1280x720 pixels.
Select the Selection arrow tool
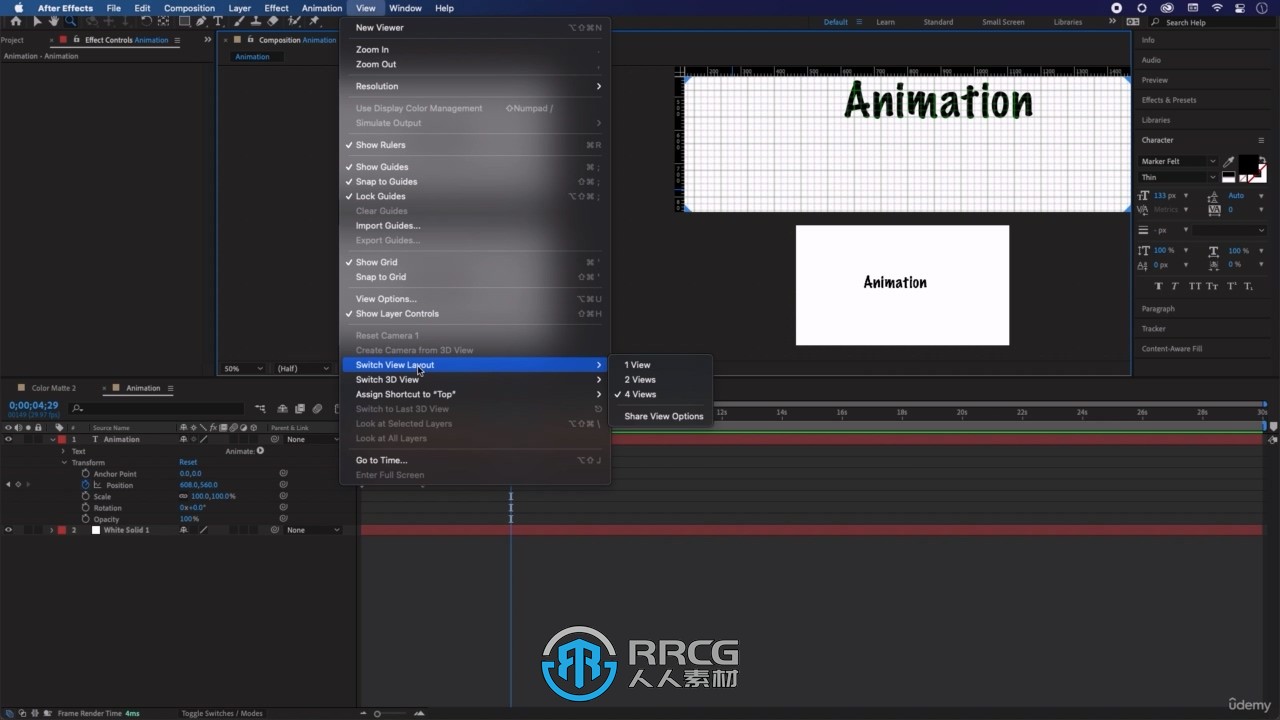pyautogui.click(x=37, y=21)
